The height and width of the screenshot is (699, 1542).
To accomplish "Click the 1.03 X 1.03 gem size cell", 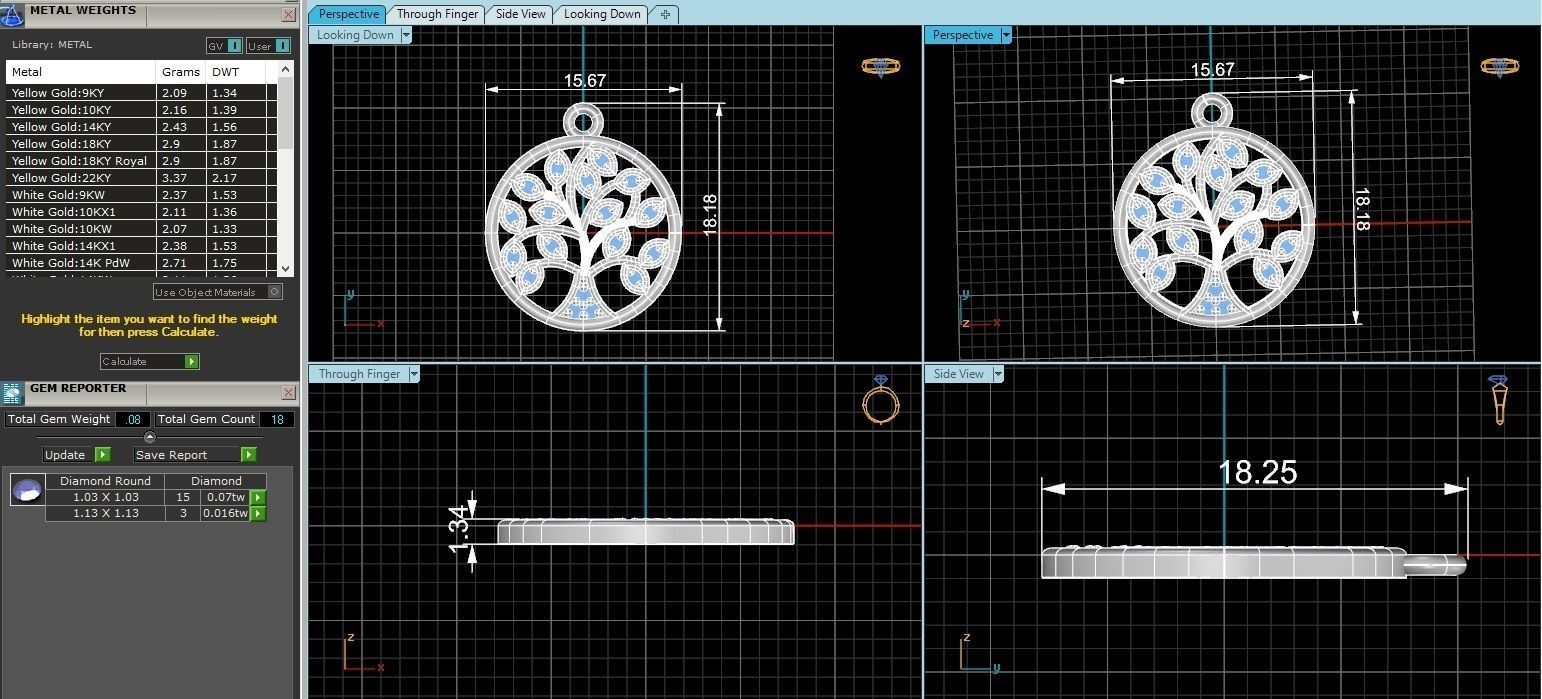I will pos(106,497).
